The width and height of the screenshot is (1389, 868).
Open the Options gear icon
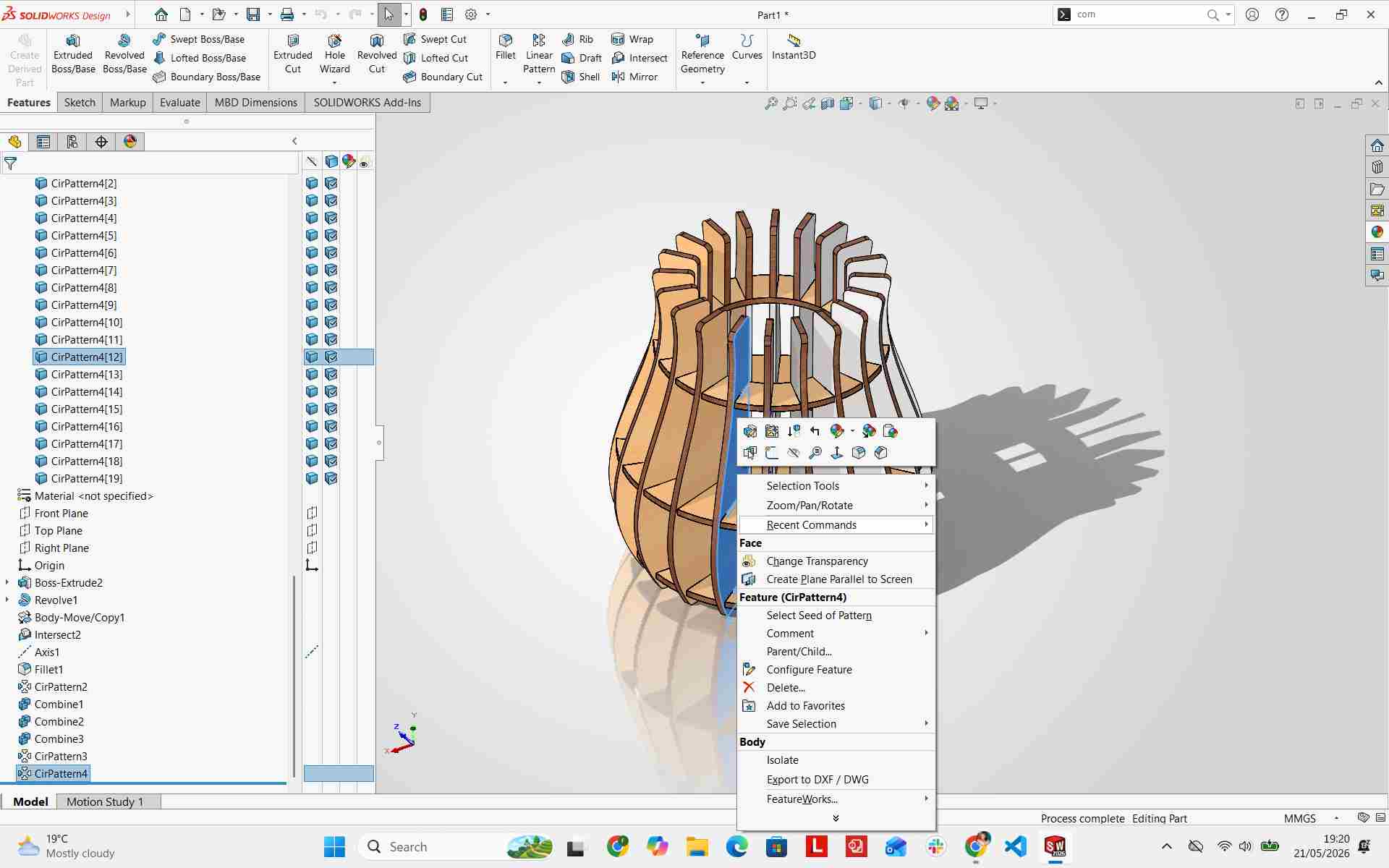pyautogui.click(x=471, y=14)
